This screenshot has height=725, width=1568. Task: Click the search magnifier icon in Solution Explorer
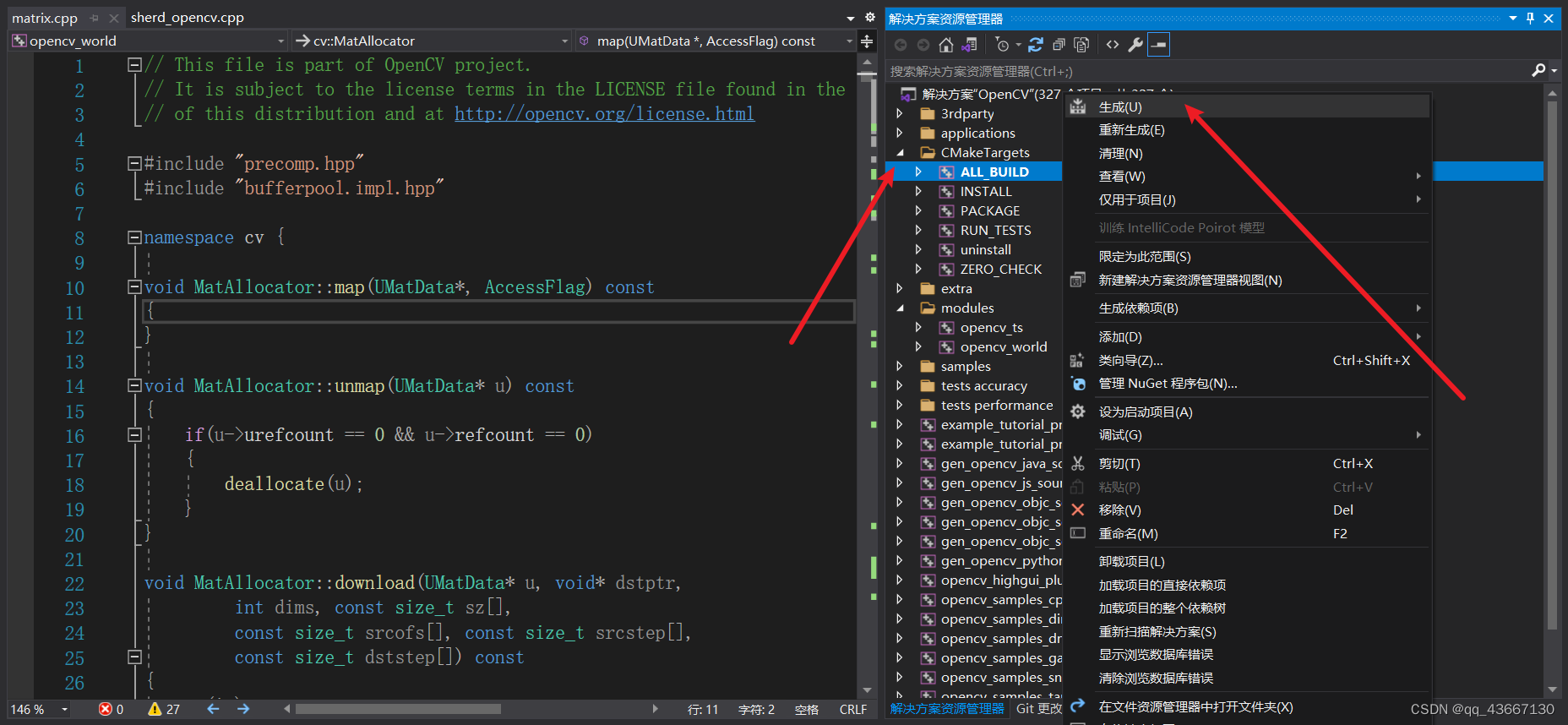point(1538,71)
